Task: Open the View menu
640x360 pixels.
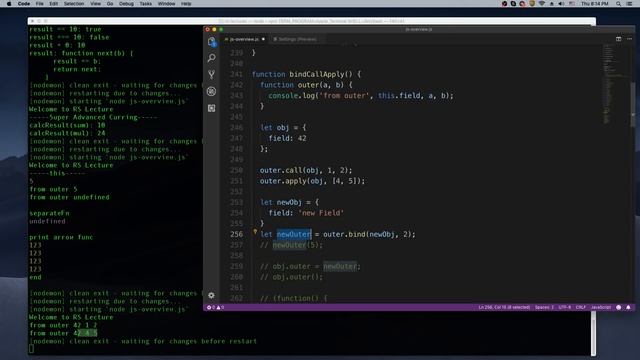Action: click(96, 4)
